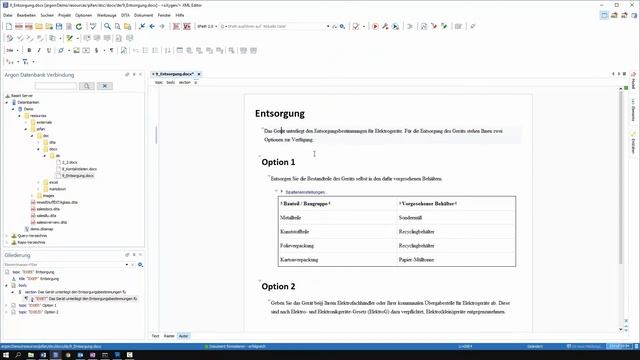This screenshot has height=360, width=640.
Task: Click the open folder icon in toolbar
Action: (39, 27)
